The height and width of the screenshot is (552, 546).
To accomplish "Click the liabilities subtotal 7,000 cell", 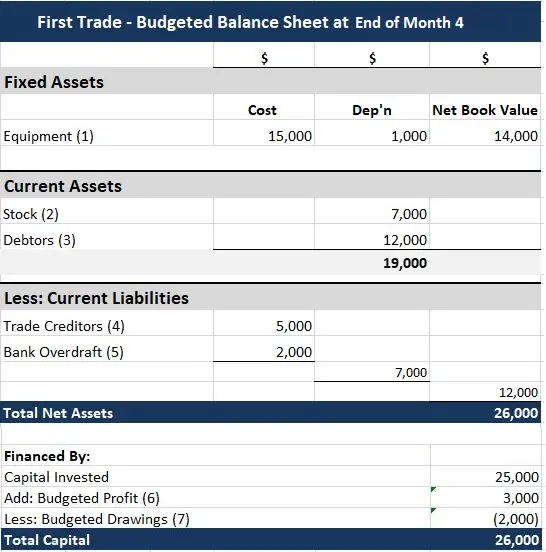I will (372, 372).
